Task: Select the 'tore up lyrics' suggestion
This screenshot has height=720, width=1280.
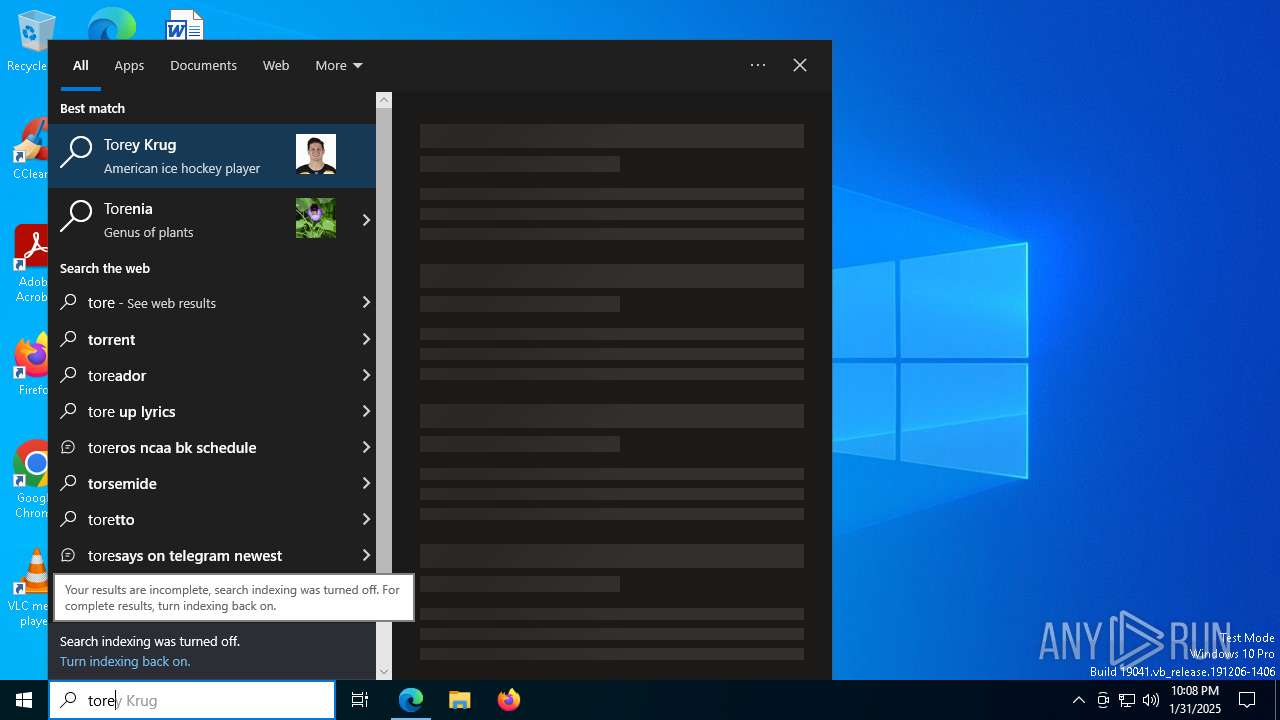Action: (202, 411)
